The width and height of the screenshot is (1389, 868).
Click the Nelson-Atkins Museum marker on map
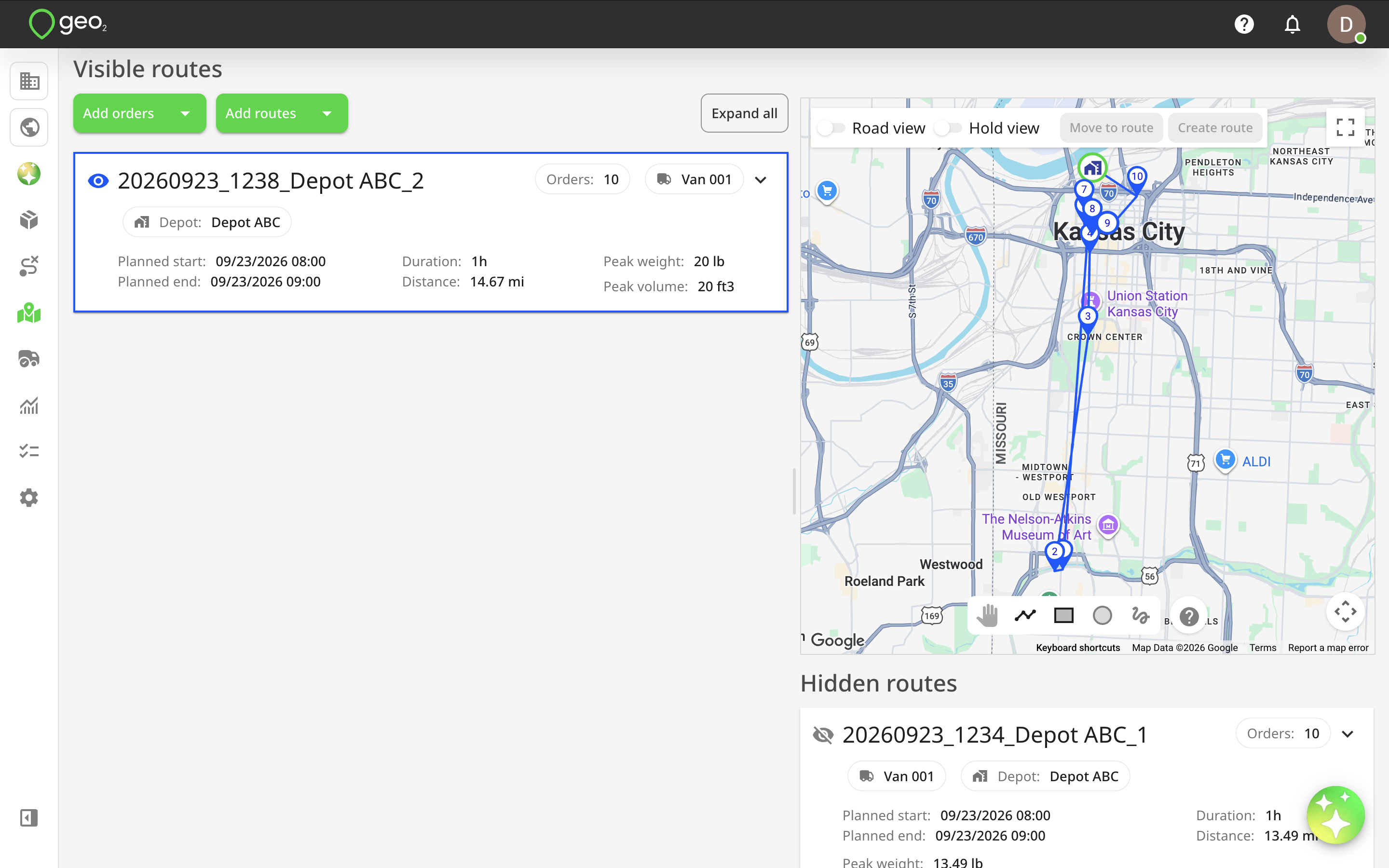[x=1108, y=524]
